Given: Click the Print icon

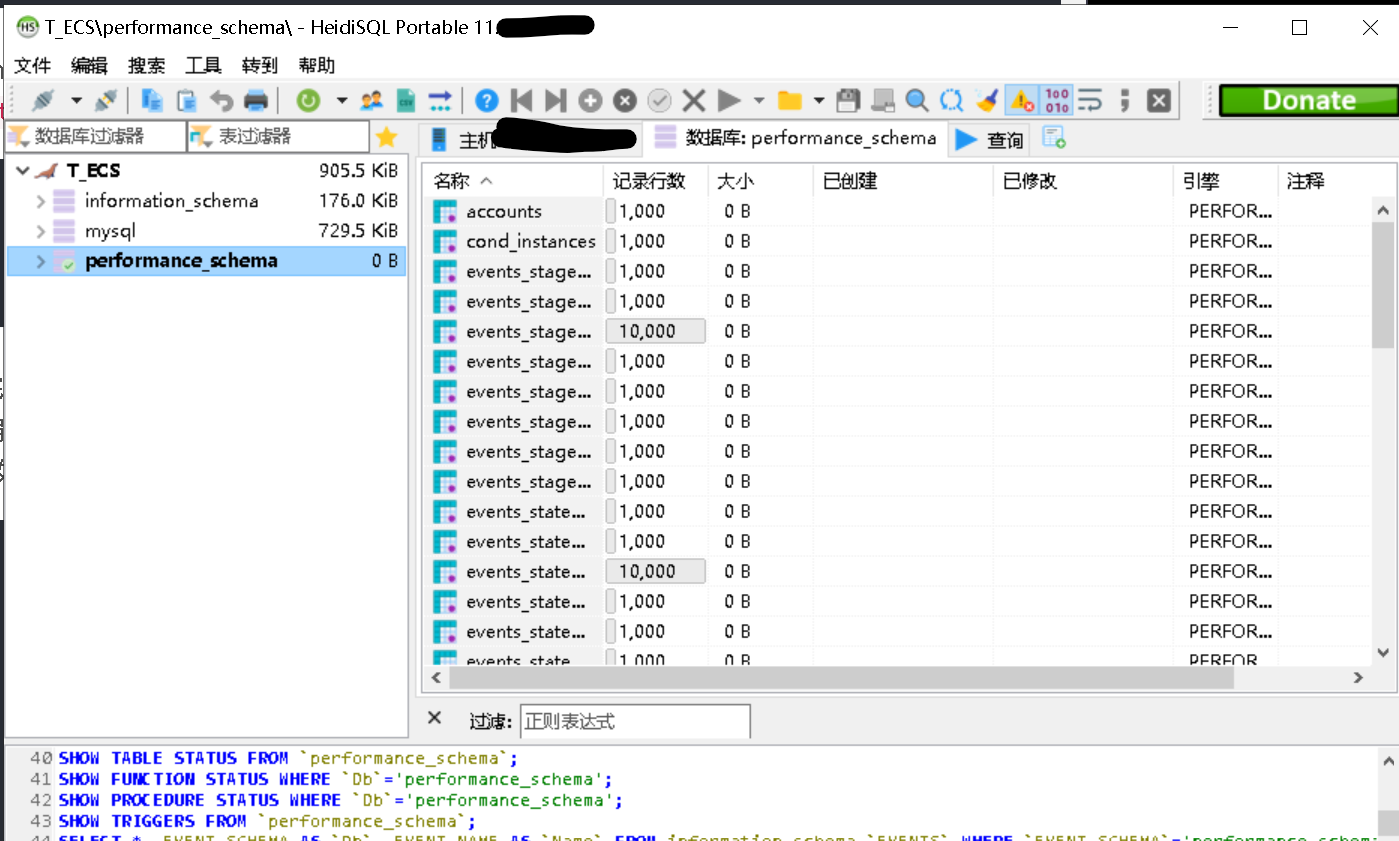Looking at the screenshot, I should pos(257,100).
